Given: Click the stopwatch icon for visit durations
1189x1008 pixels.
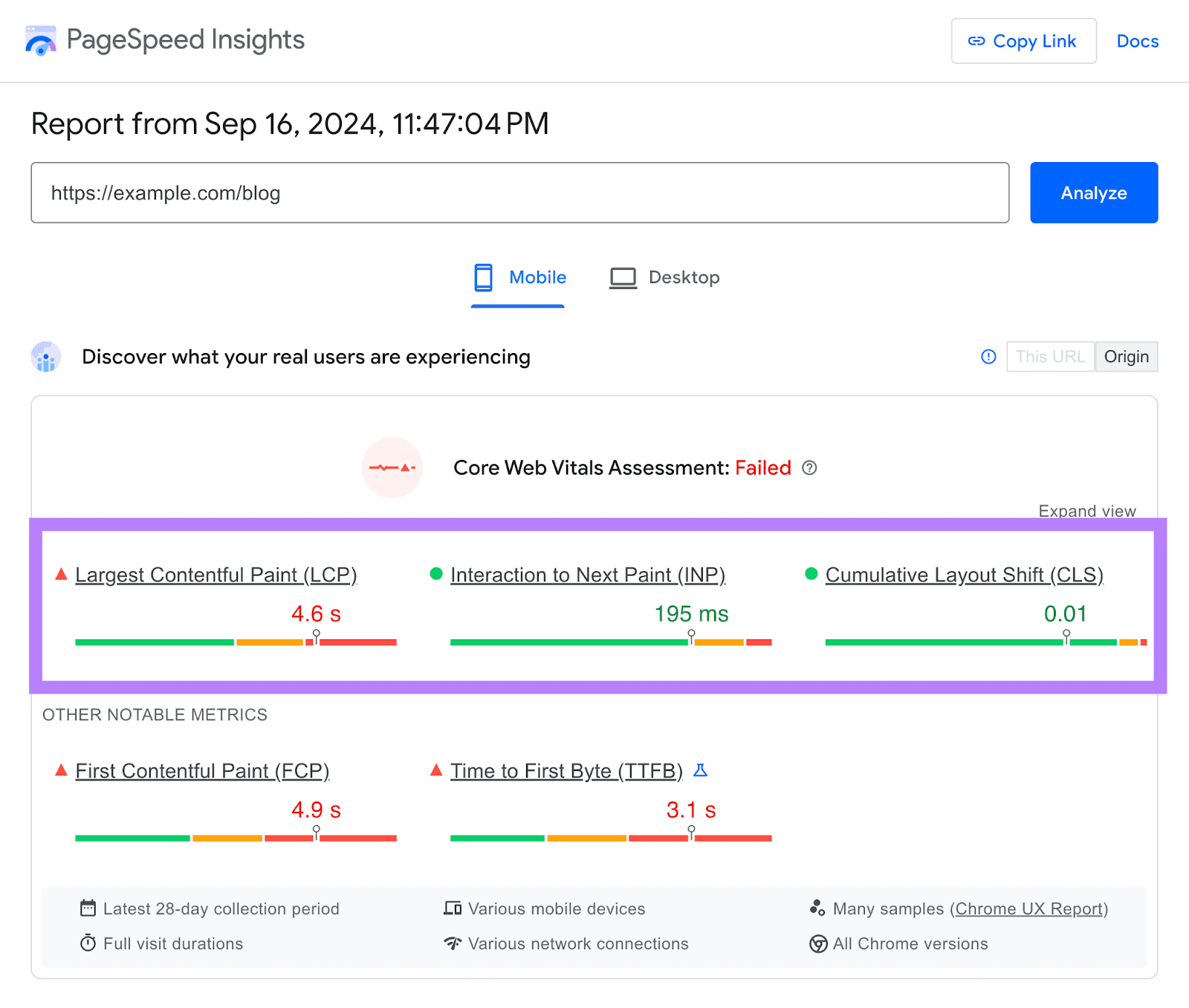Looking at the screenshot, I should point(88,943).
